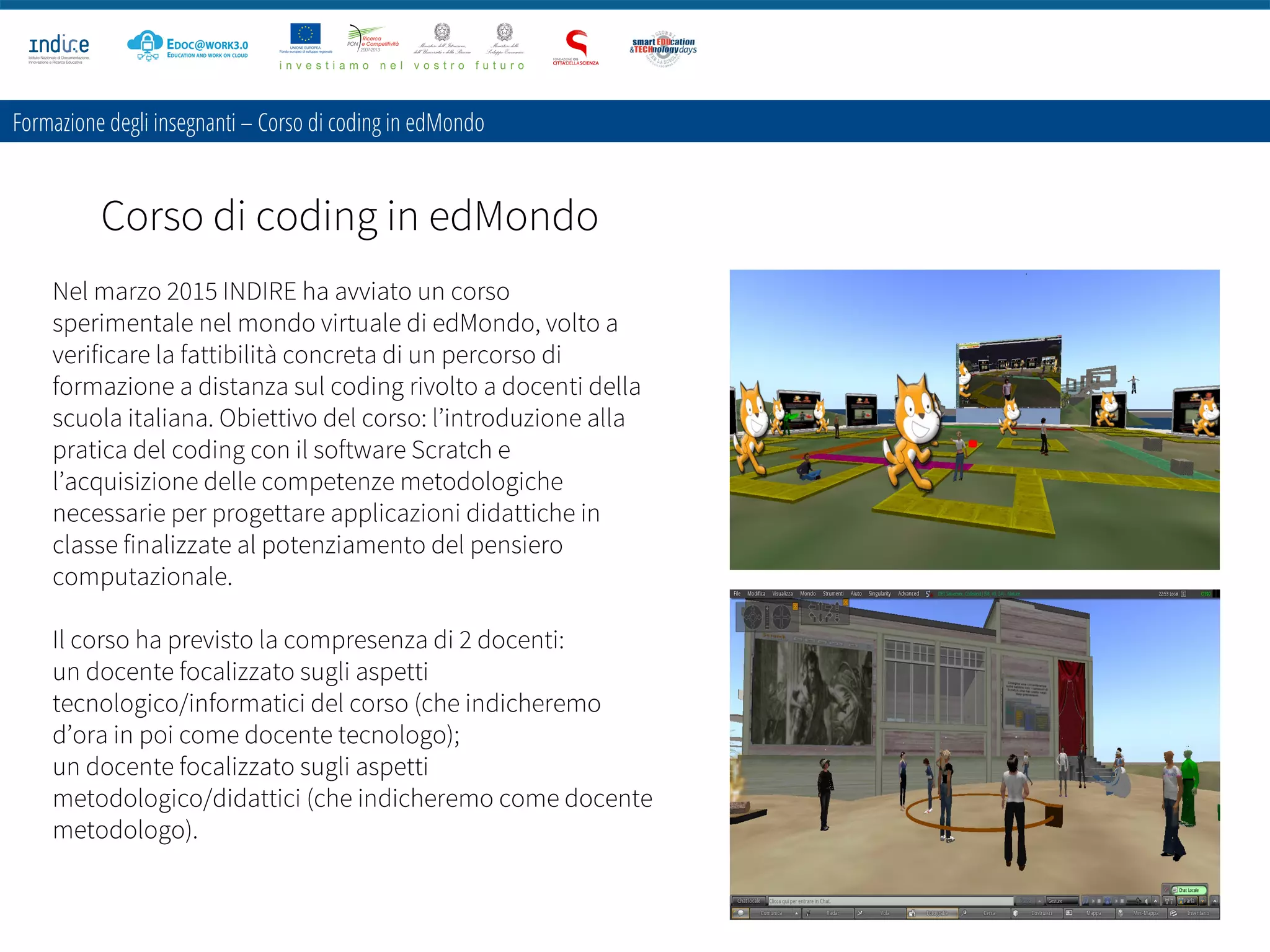Open the Parla dropdown arrow
The image size is (1270, 952).
(x=1203, y=901)
